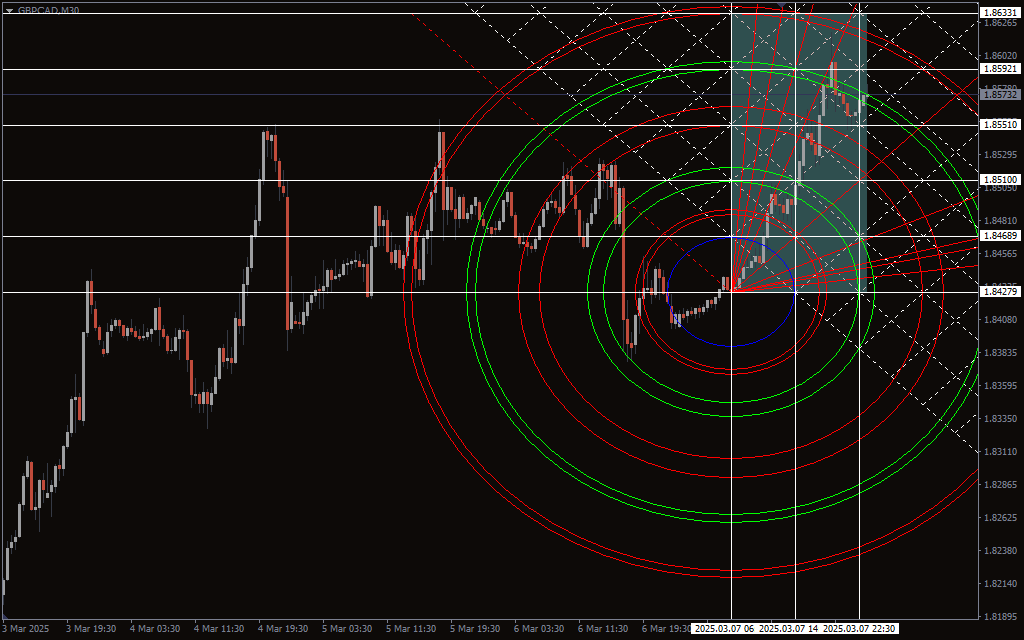Click the 3 Mar 2025 date on time axis

tap(26, 629)
